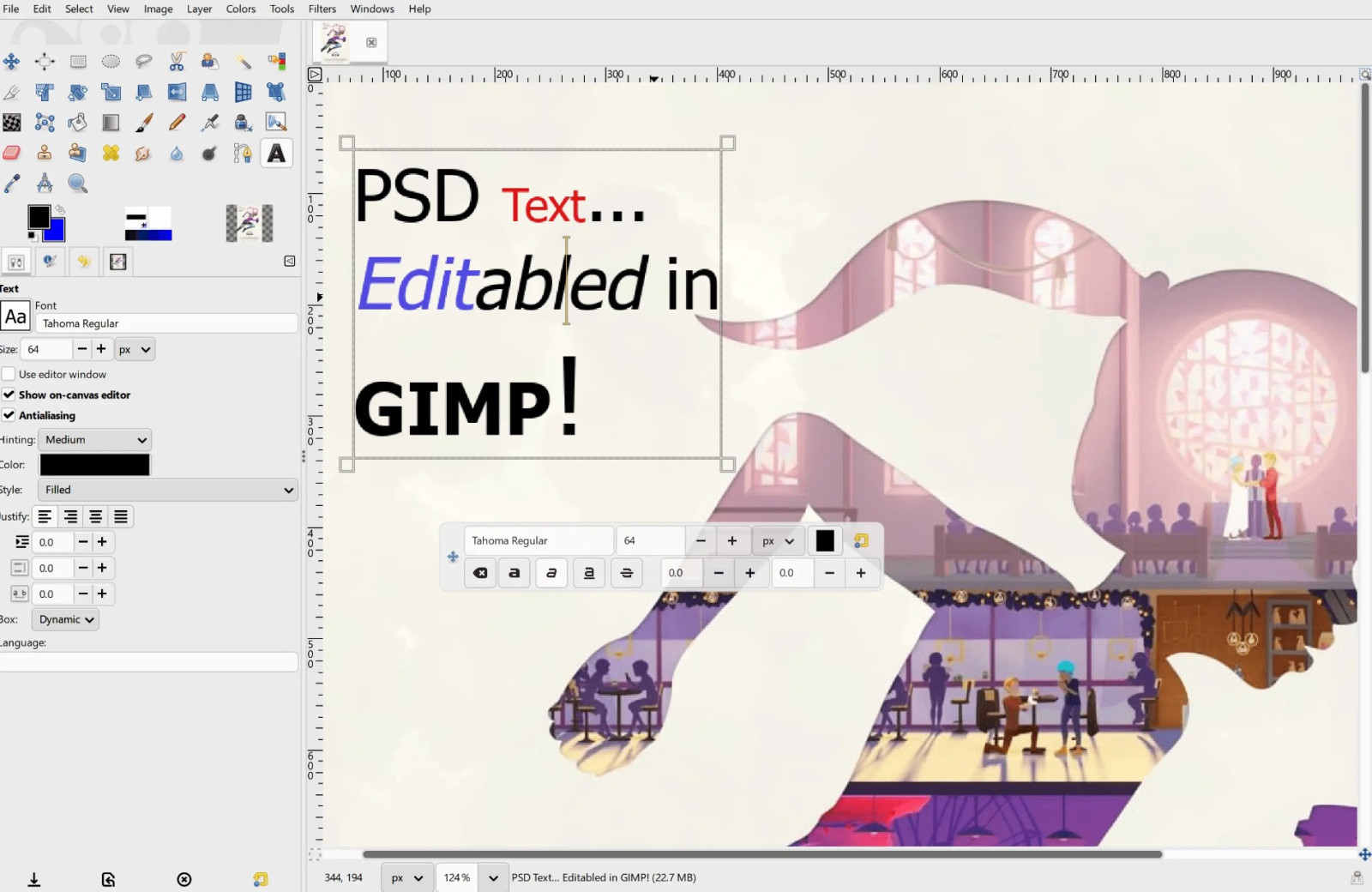Select the Gradient tool
1372x892 pixels.
[x=111, y=123]
